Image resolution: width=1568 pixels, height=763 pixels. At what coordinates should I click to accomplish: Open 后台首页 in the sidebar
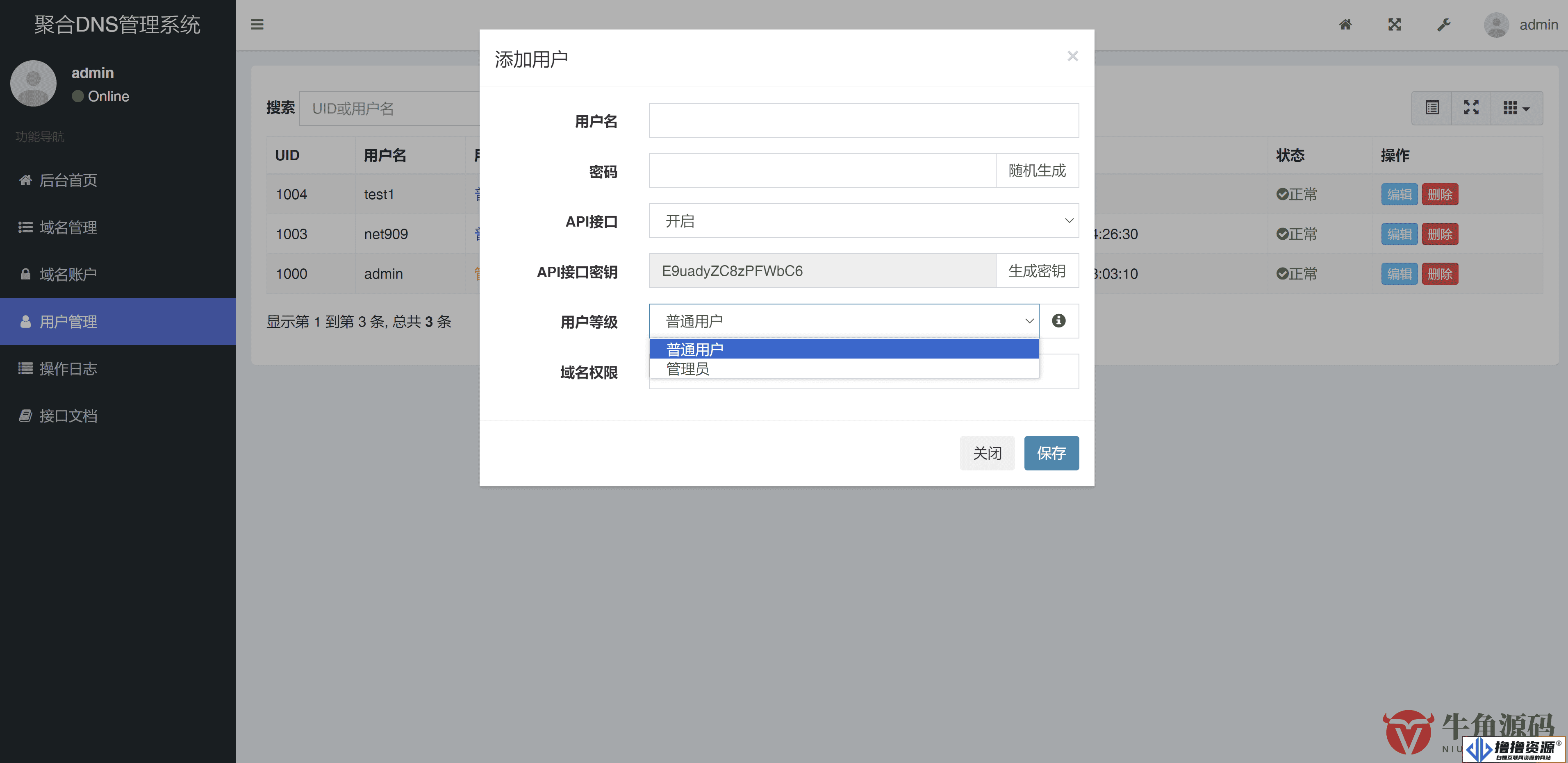tap(118, 180)
